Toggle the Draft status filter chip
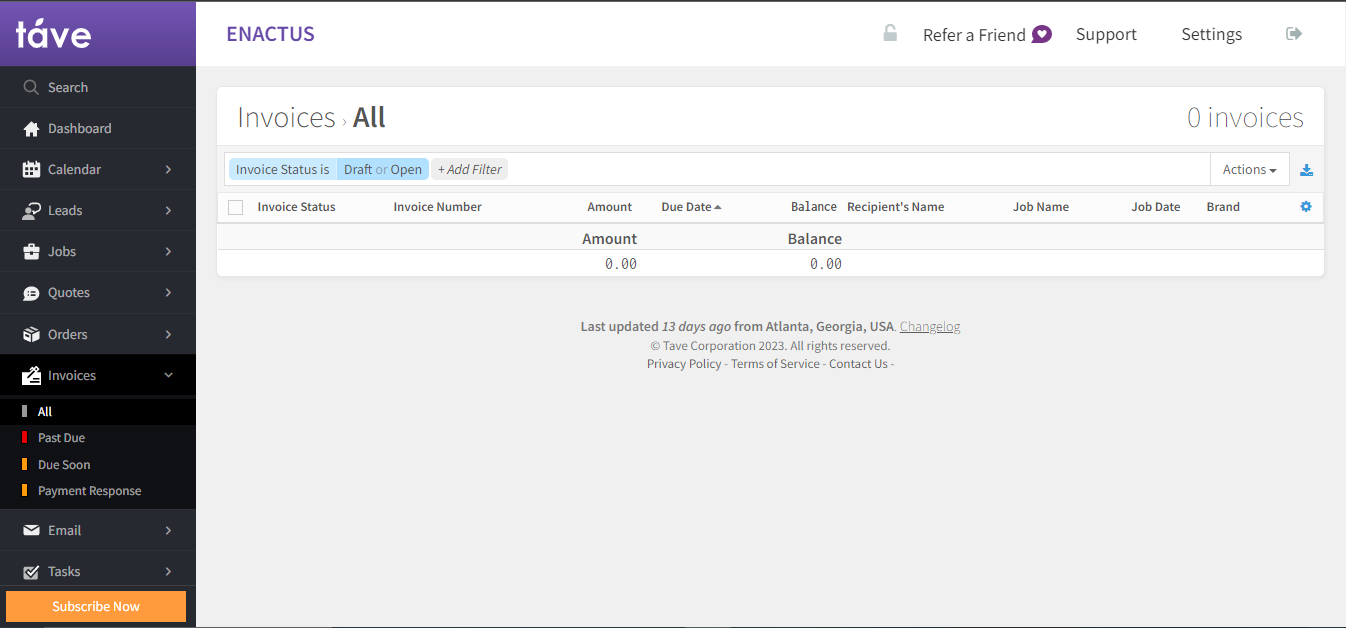The width and height of the screenshot is (1346, 628). tap(356, 169)
